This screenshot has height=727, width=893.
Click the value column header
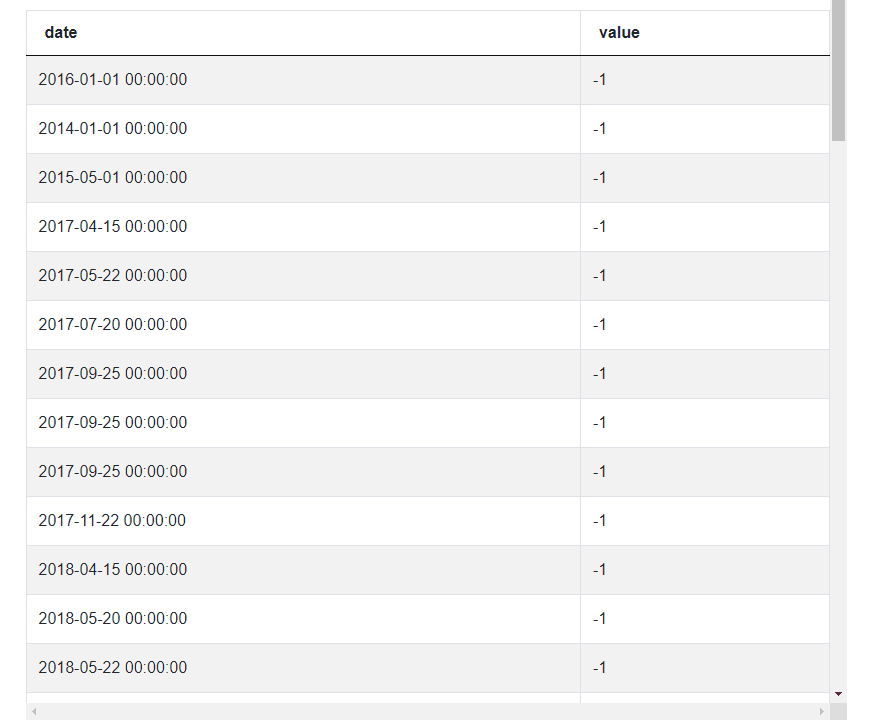618,32
